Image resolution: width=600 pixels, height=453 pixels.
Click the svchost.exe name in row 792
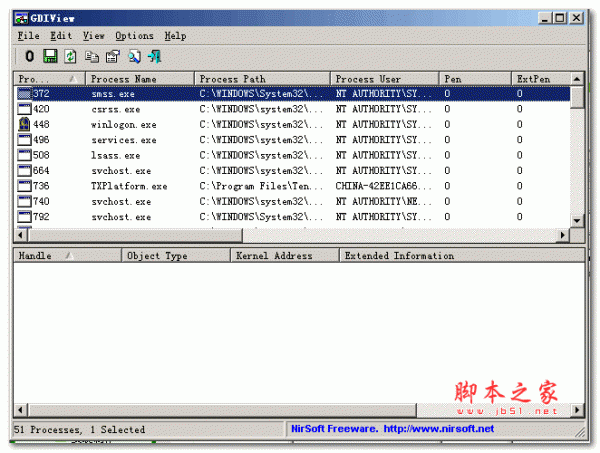point(121,217)
